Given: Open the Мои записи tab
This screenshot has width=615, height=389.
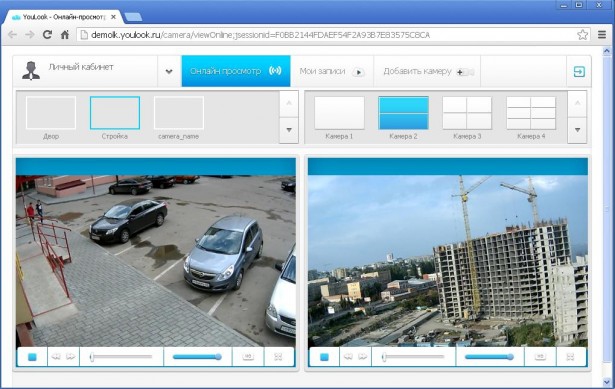Looking at the screenshot, I should pyautogui.click(x=332, y=71).
